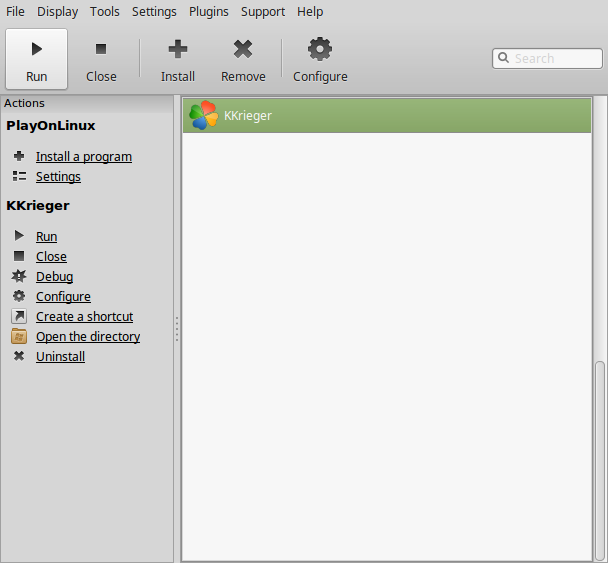Screen dimensions: 608x563
Task: Click the plus icon beside Install a program
Action: [19, 156]
